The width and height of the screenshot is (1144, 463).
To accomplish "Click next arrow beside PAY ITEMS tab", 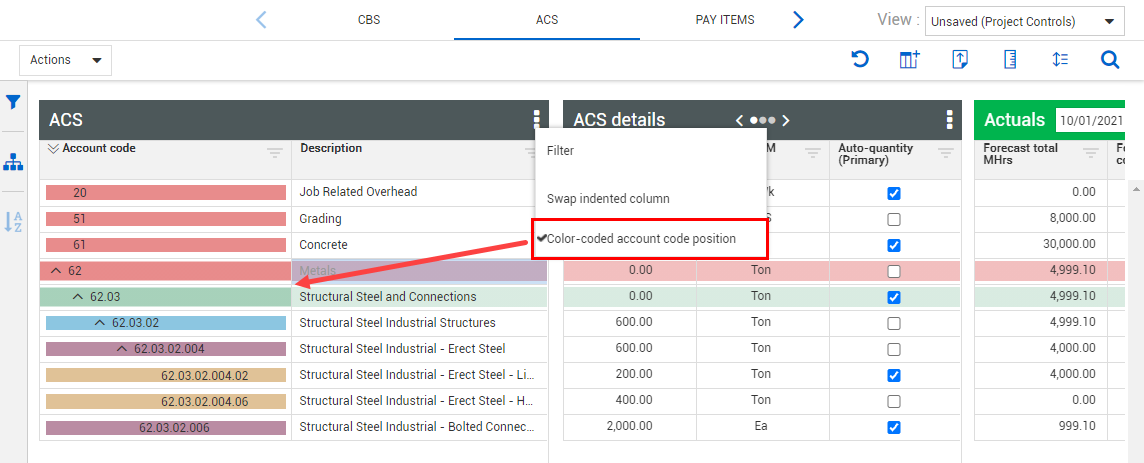I will [x=798, y=20].
